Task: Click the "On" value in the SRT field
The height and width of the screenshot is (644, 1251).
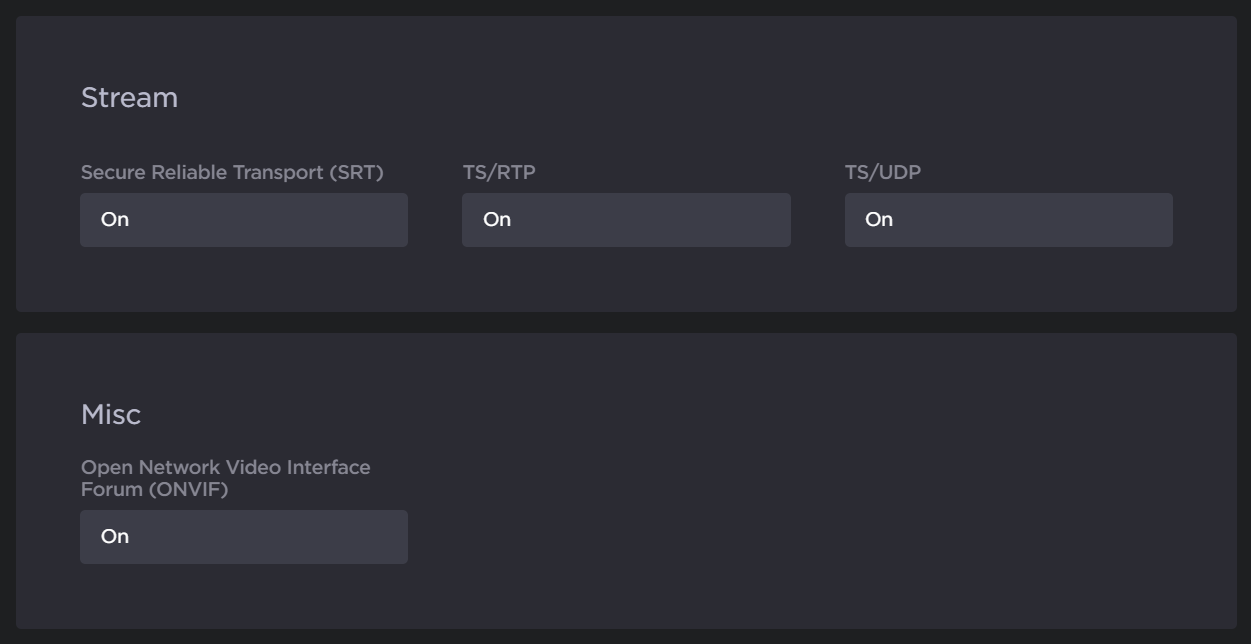Action: [115, 220]
